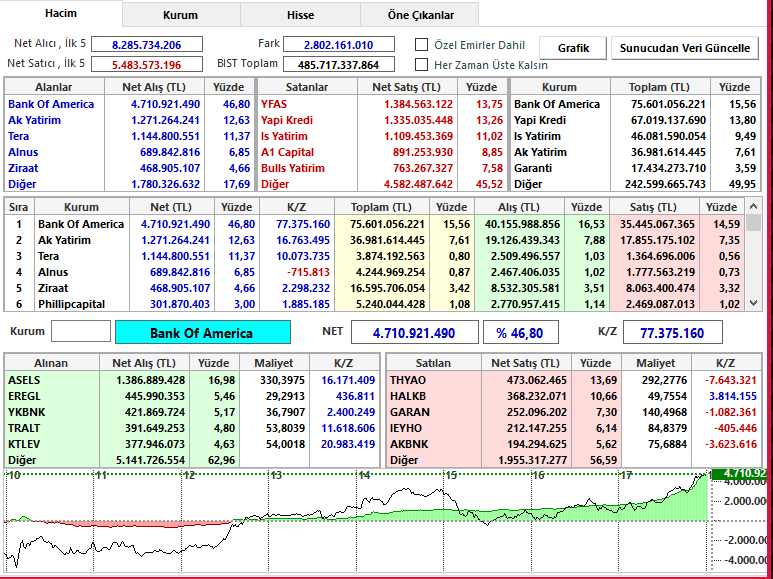
Task: Select the Öne Çıkanlar tab
Action: pyautogui.click(x=420, y=15)
